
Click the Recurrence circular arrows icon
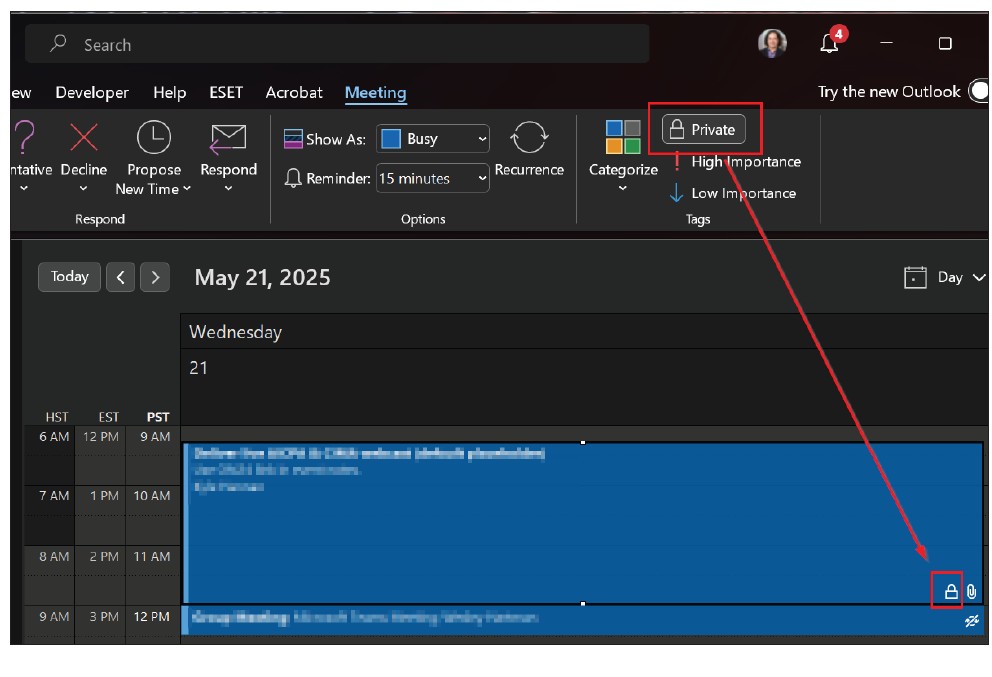point(528,138)
